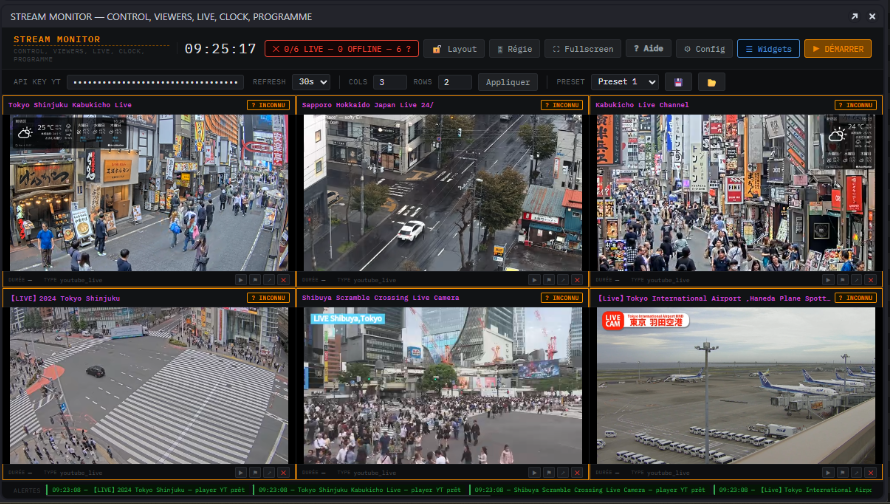The height and width of the screenshot is (504, 890).
Task: Save the current preset with floppy icon
Action: pyautogui.click(x=678, y=82)
